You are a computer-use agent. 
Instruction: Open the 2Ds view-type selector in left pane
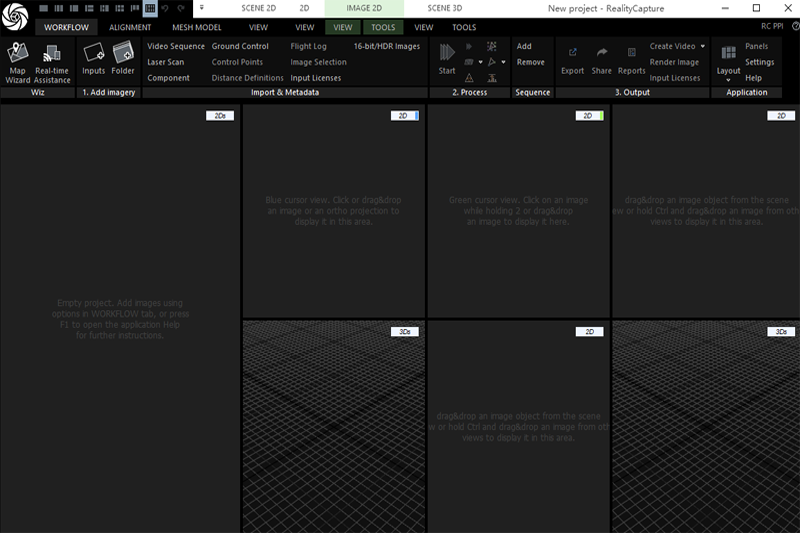[x=220, y=116]
